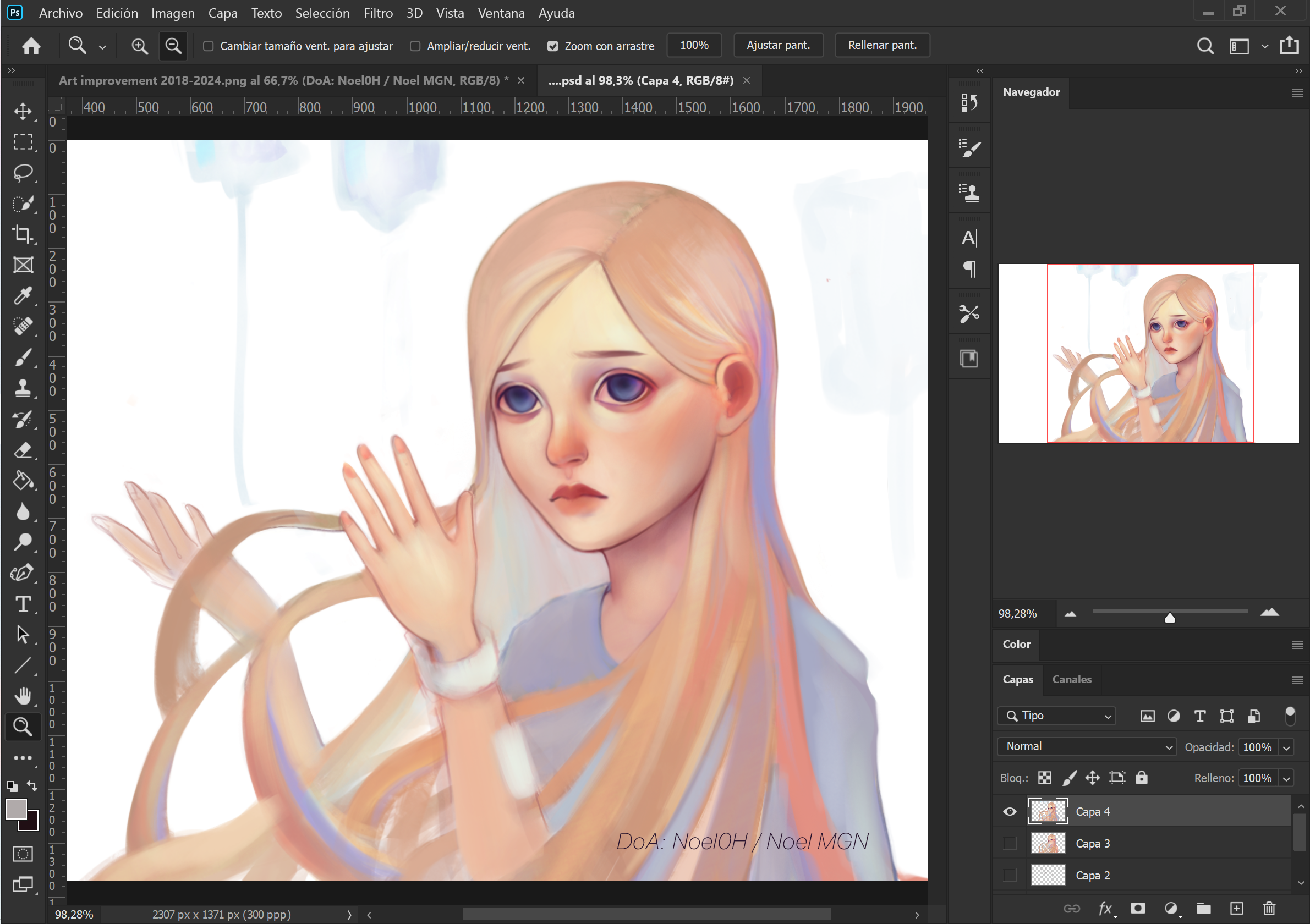This screenshot has height=924, width=1310.
Task: Open the History panel icon
Action: tap(969, 103)
